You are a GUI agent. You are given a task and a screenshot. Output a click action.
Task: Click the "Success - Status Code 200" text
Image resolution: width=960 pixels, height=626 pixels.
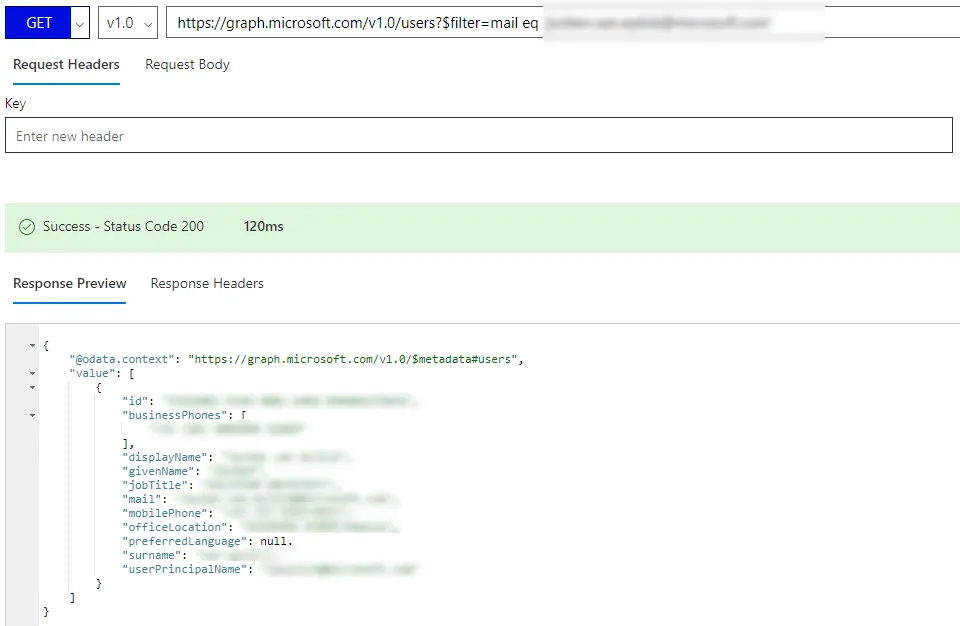click(123, 227)
